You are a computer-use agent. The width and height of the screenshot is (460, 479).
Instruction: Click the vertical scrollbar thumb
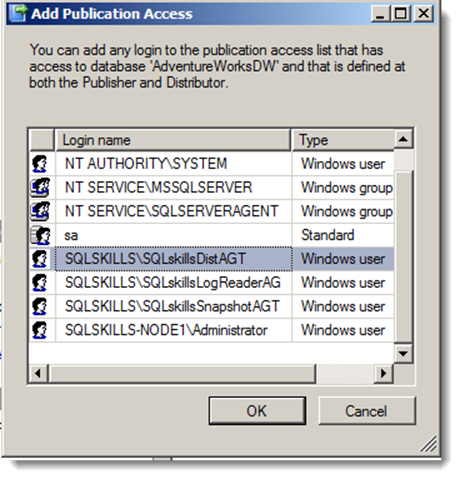404,256
